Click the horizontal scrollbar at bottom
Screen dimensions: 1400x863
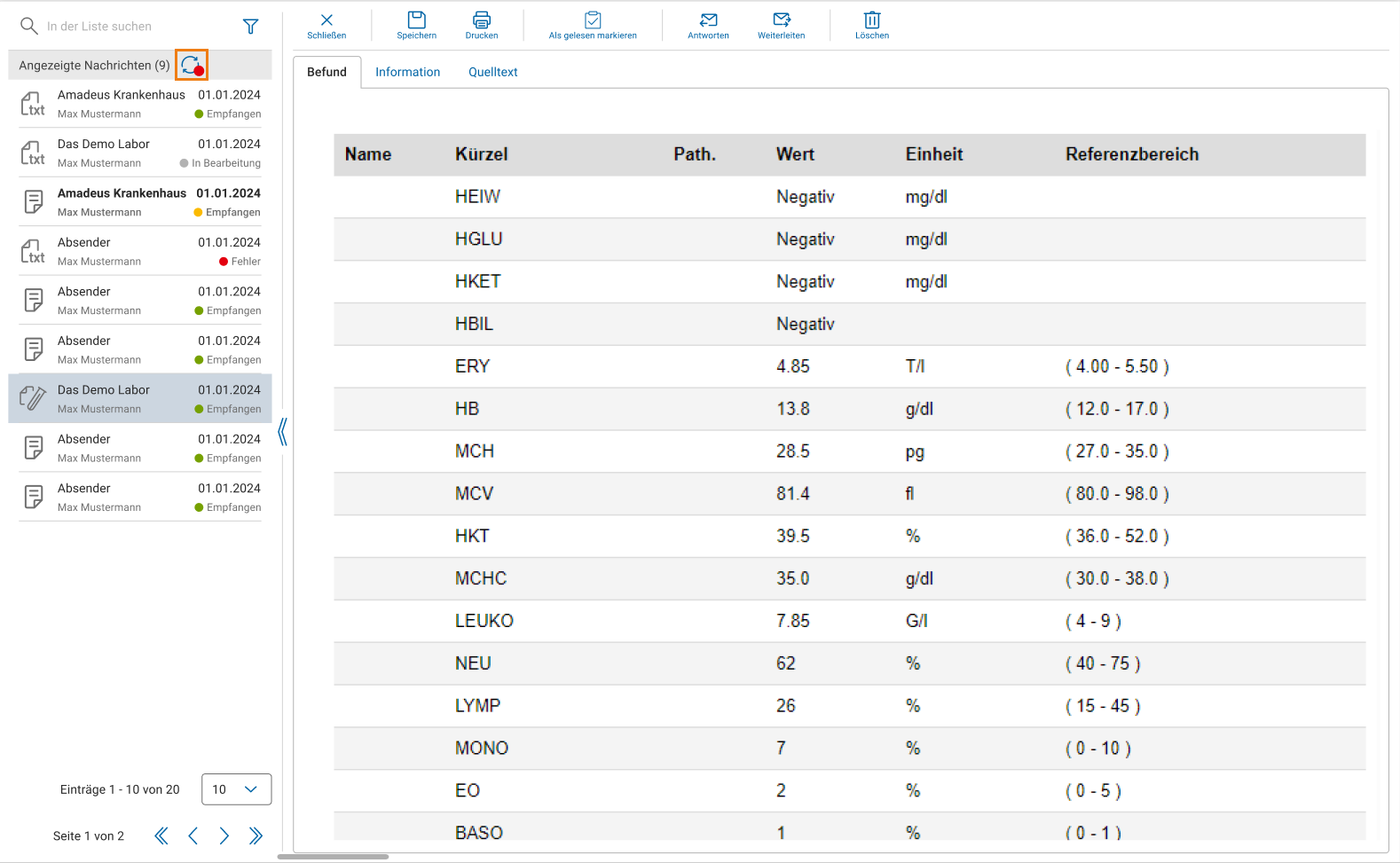pos(333,857)
